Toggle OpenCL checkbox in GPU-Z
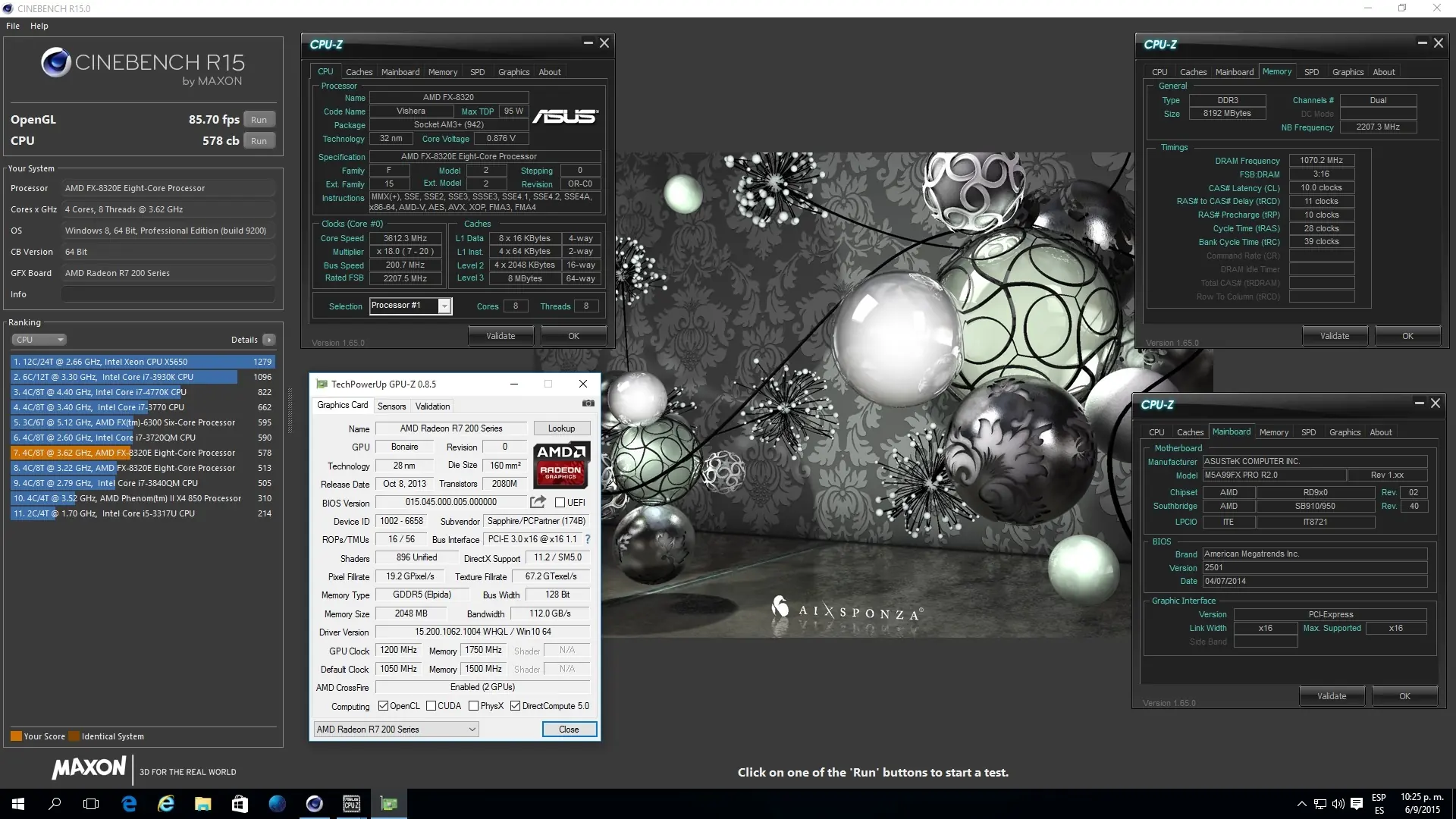This screenshot has height=819, width=1456. click(383, 706)
